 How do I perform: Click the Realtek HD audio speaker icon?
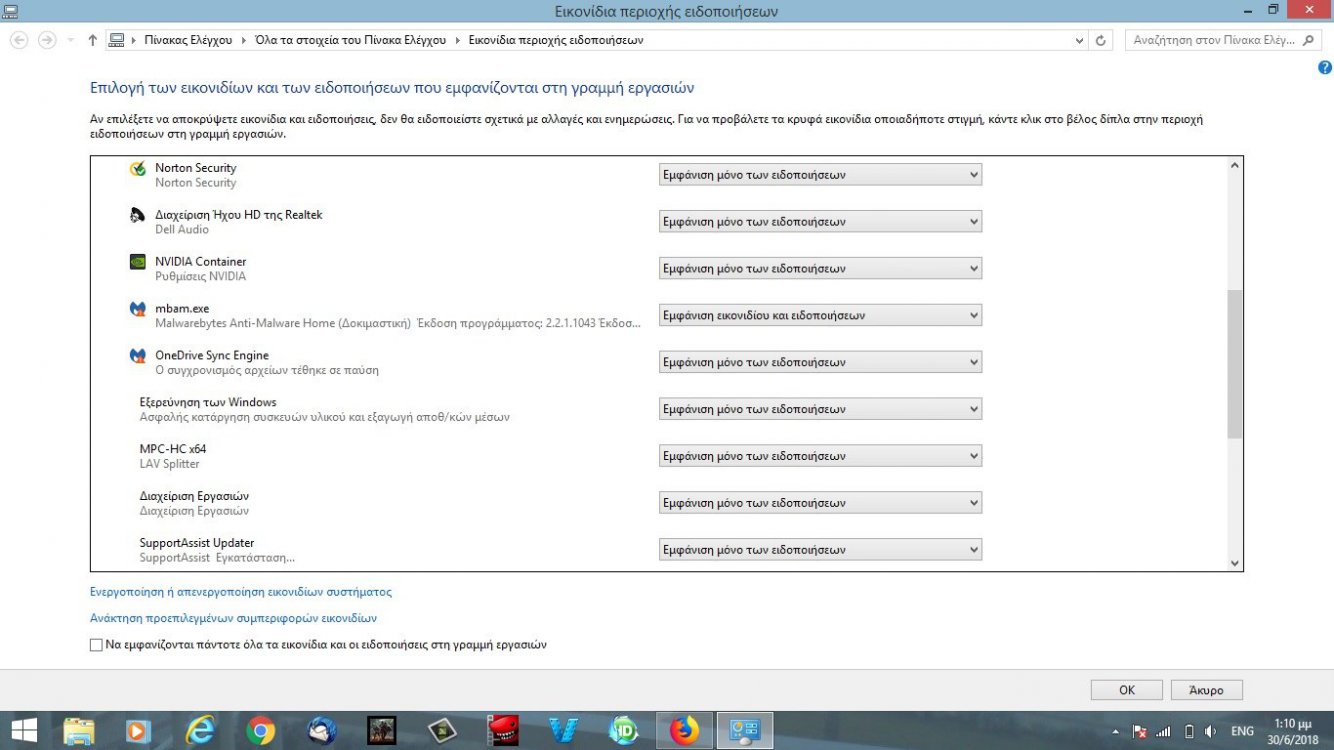point(138,216)
